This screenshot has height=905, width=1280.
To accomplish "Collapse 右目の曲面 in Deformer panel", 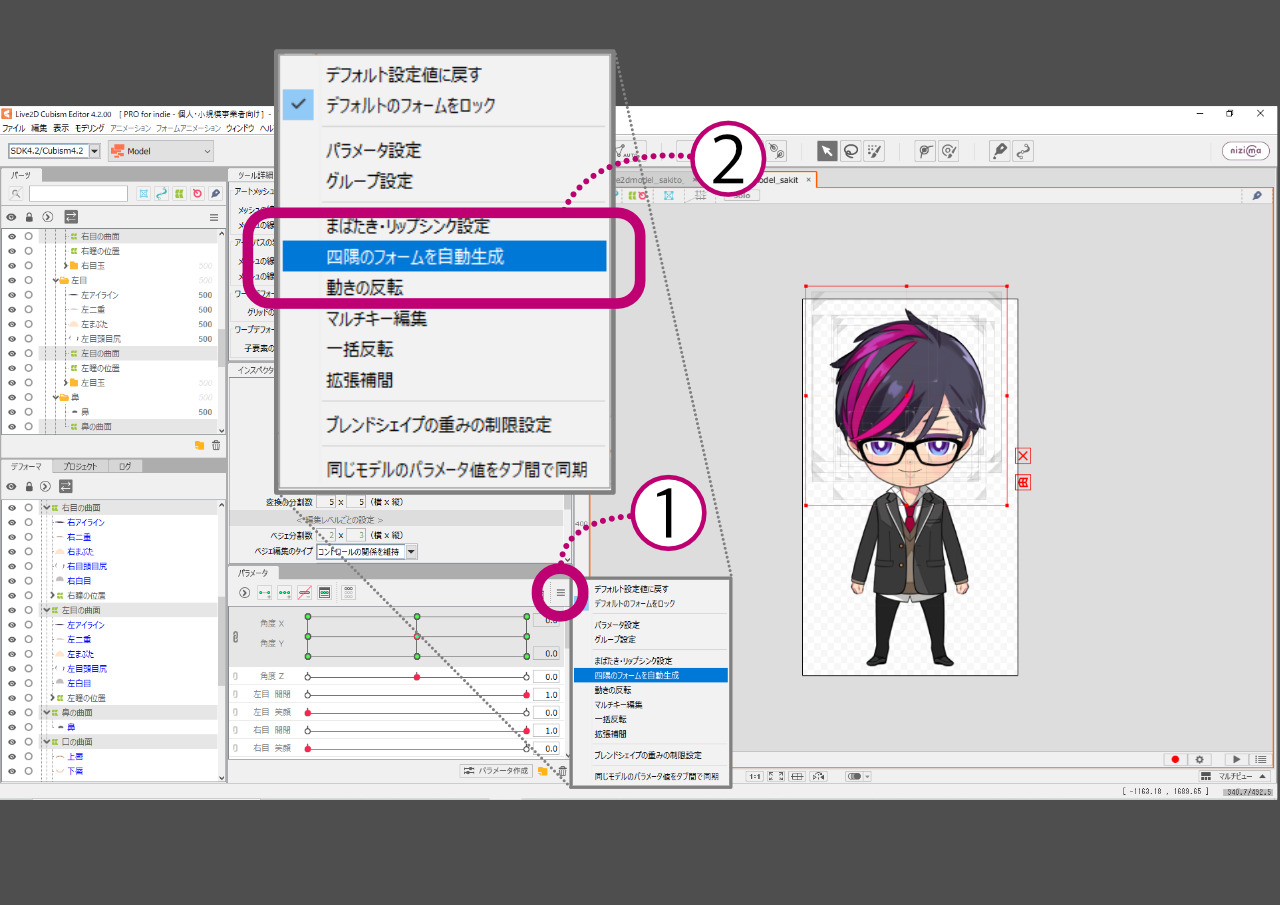I will [x=47, y=508].
